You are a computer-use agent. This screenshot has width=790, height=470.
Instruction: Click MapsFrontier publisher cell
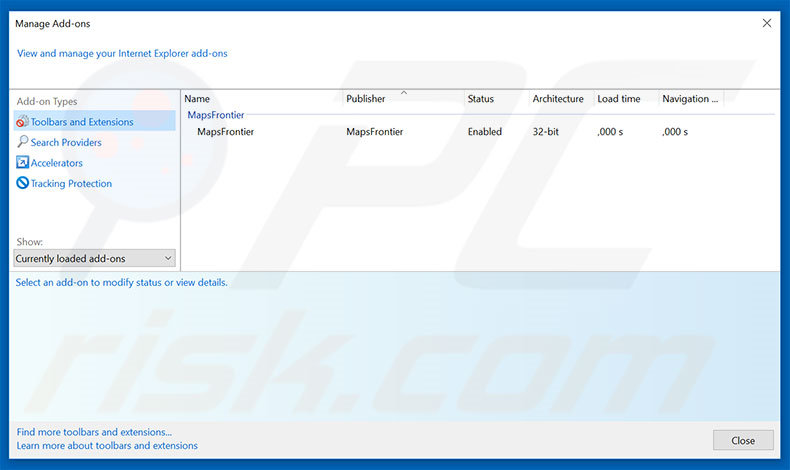tap(374, 131)
